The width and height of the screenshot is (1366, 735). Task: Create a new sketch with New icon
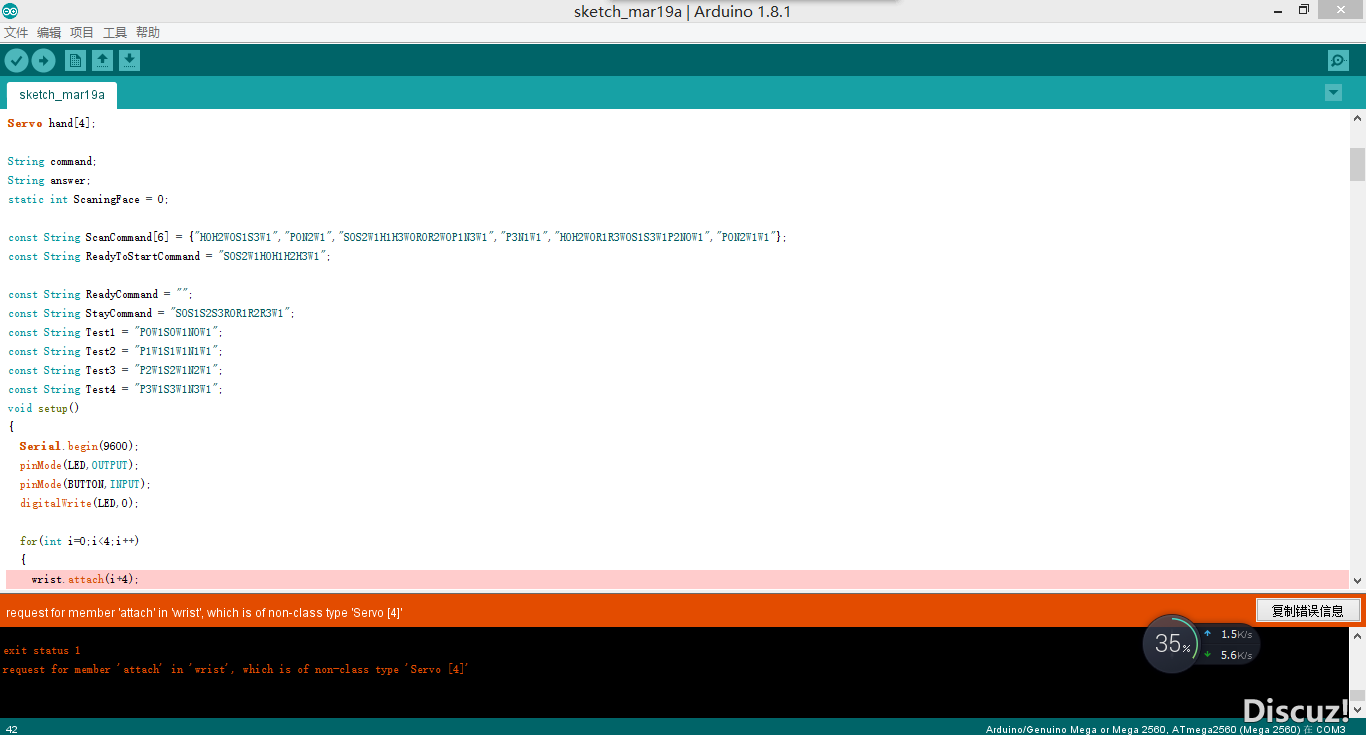coord(75,61)
